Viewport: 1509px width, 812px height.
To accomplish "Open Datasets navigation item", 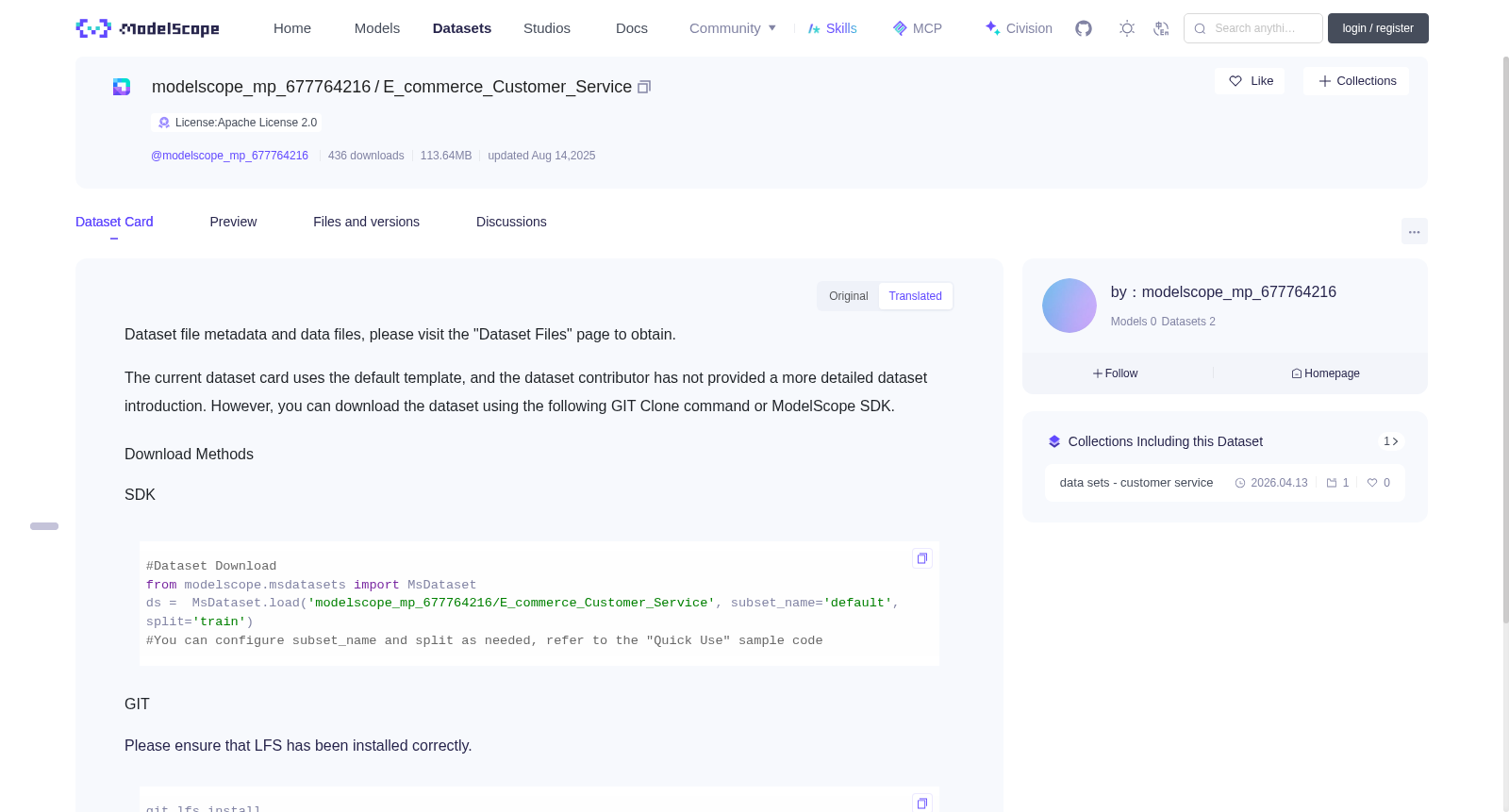I will pos(462,28).
